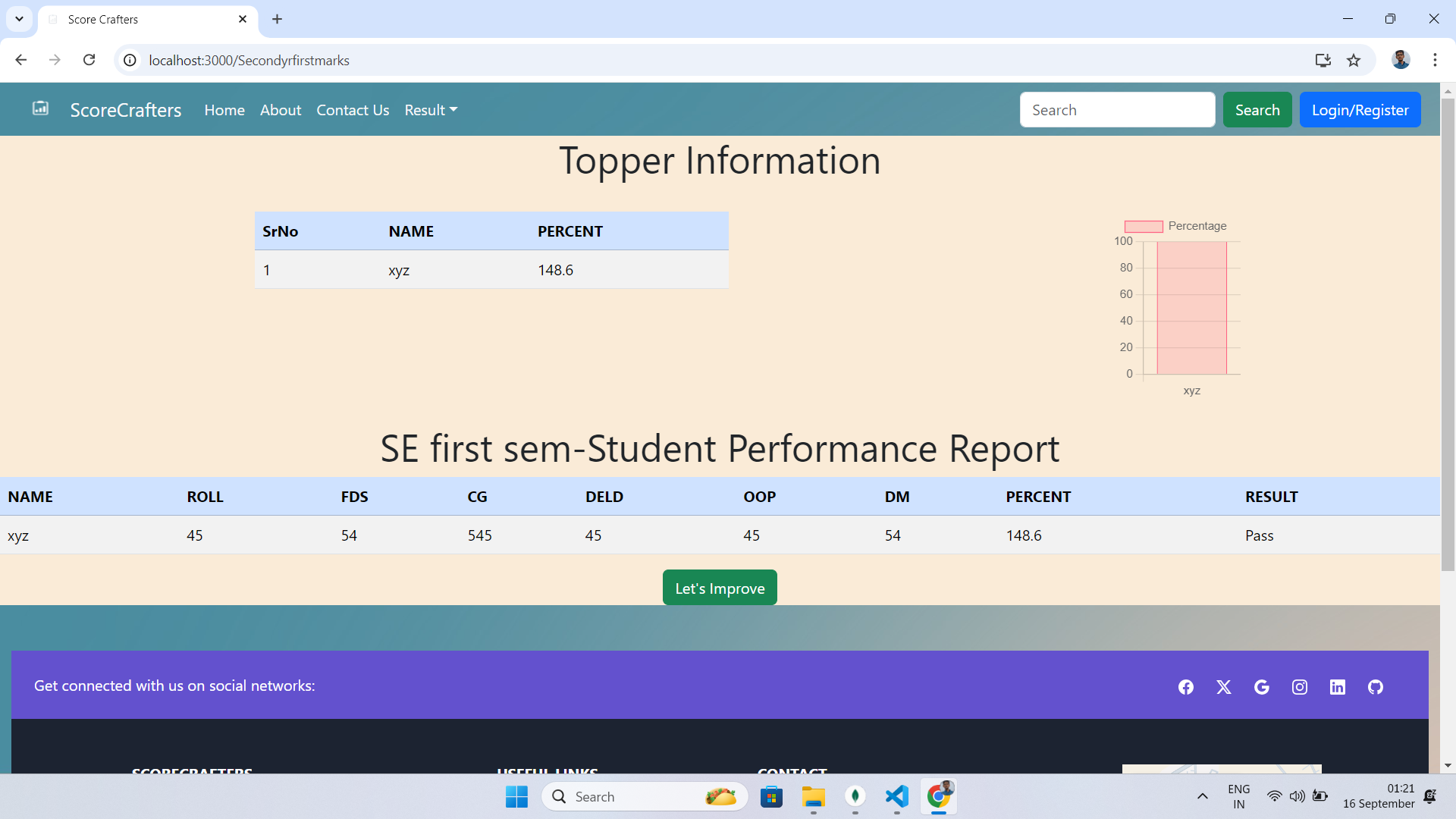Open Visual Studio Code from taskbar
Image resolution: width=1456 pixels, height=819 pixels.
[x=896, y=796]
